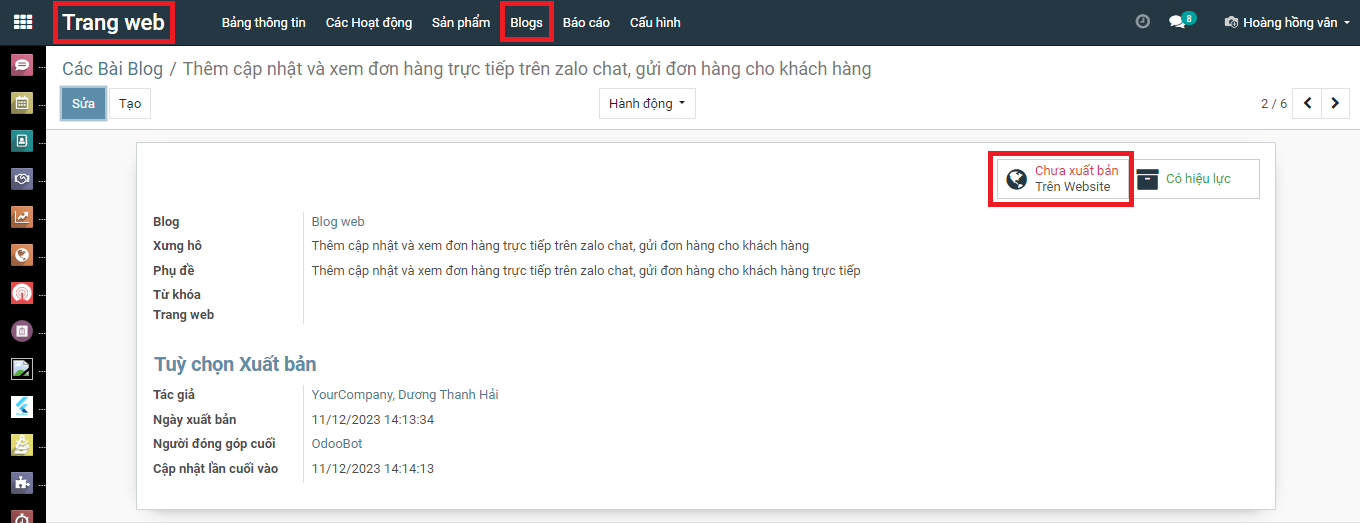The width and height of the screenshot is (1360, 523).
Task: Click the Tạo create button
Action: [x=130, y=104]
